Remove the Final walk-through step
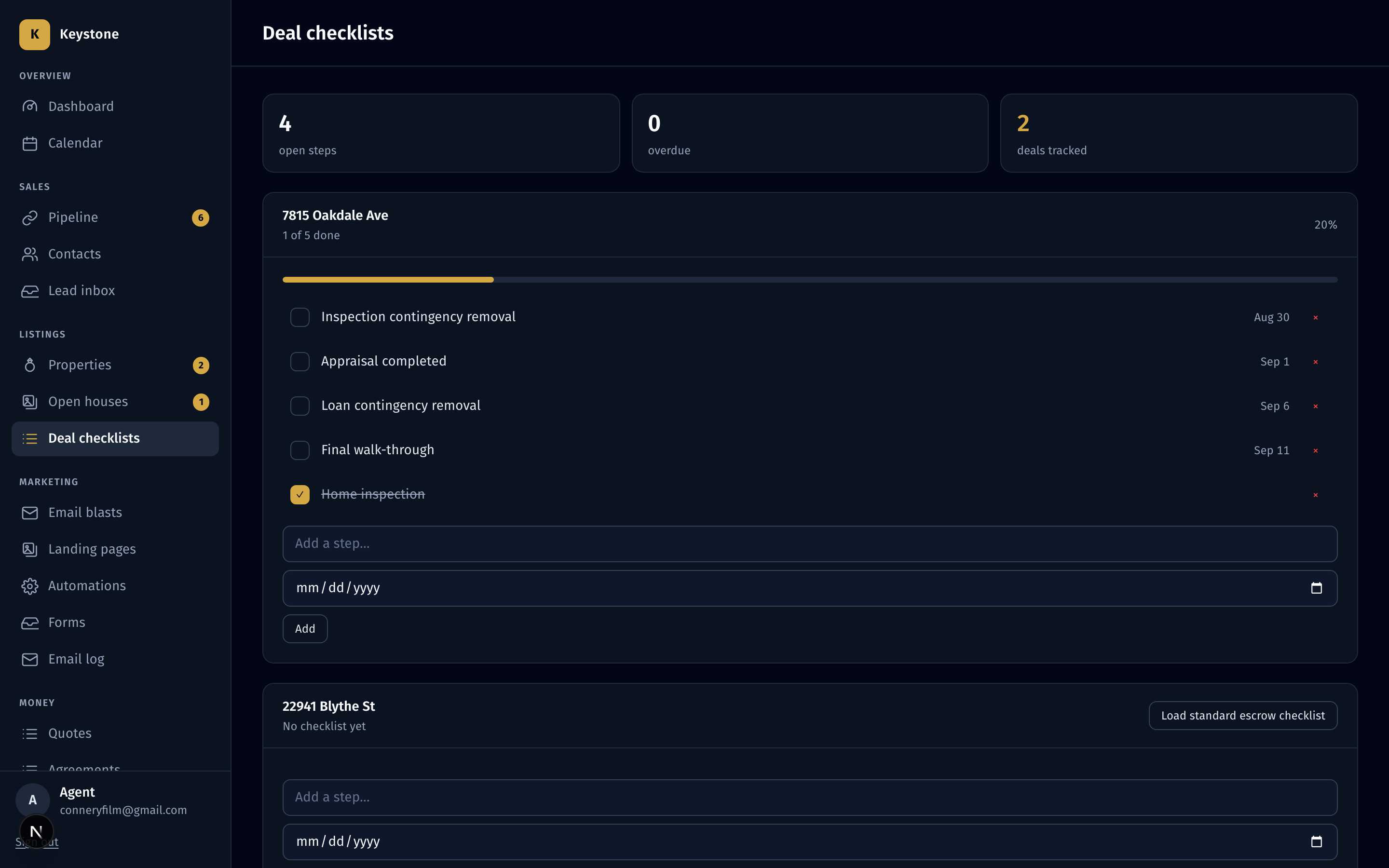Viewport: 1389px width, 868px height. pyautogui.click(x=1316, y=451)
